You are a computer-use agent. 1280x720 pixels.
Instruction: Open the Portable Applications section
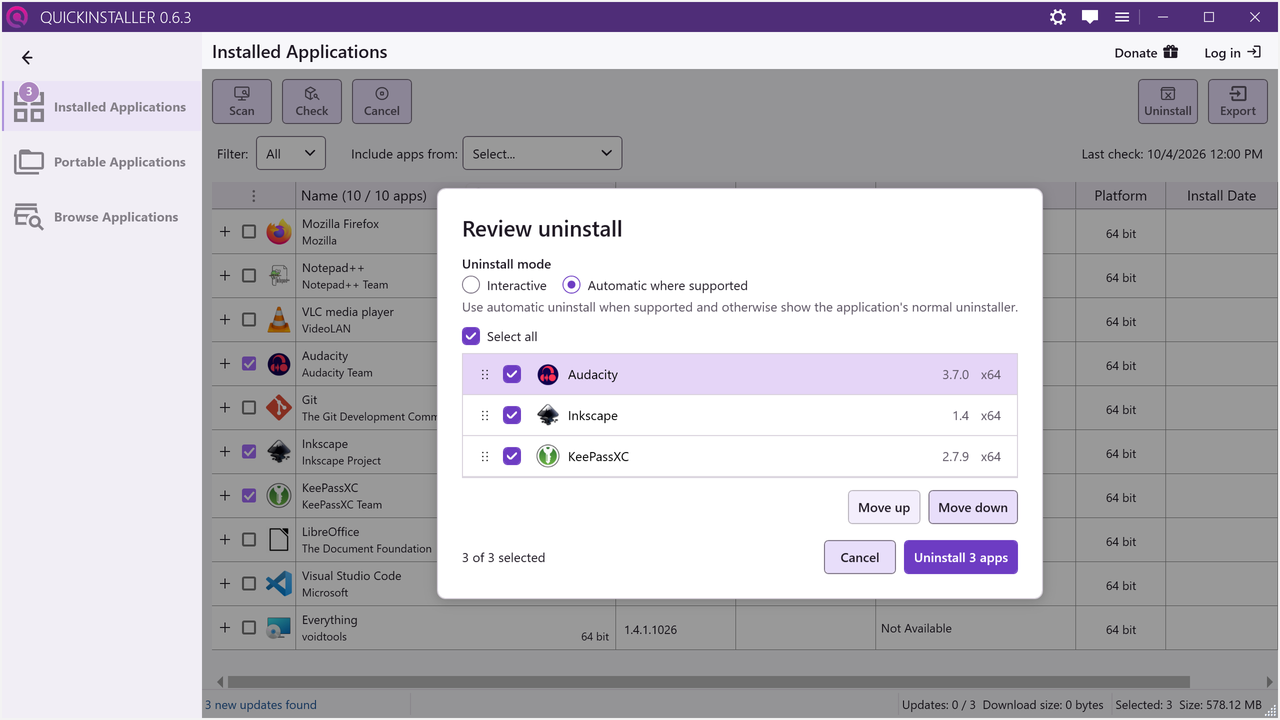[x=102, y=162]
